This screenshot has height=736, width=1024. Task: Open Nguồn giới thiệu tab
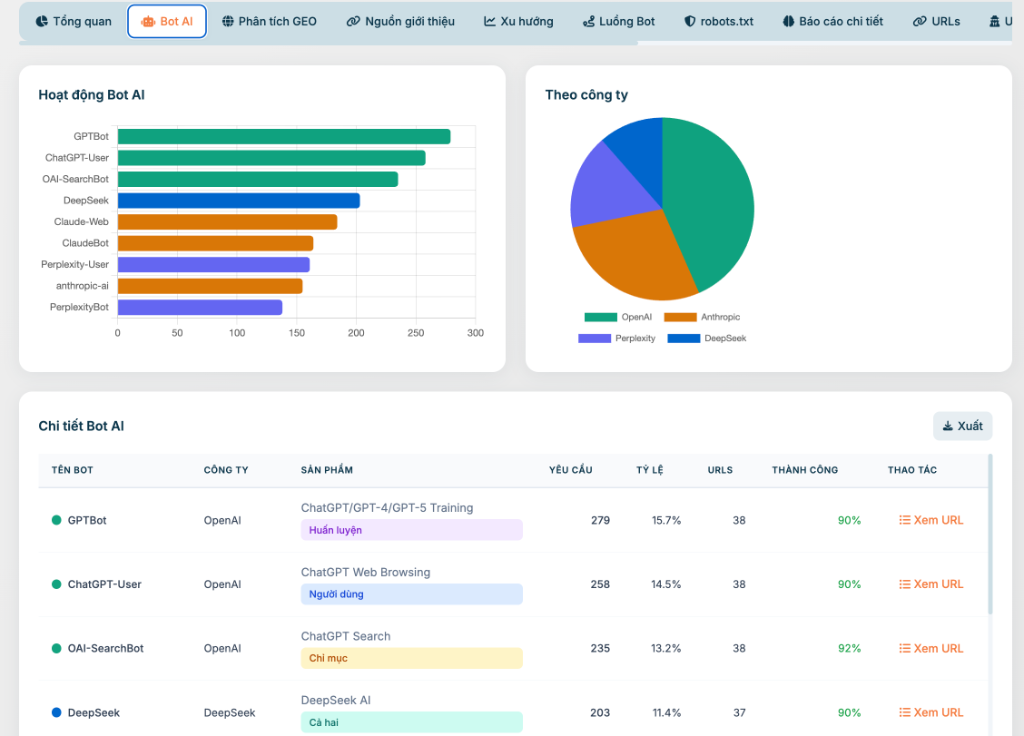400,22
